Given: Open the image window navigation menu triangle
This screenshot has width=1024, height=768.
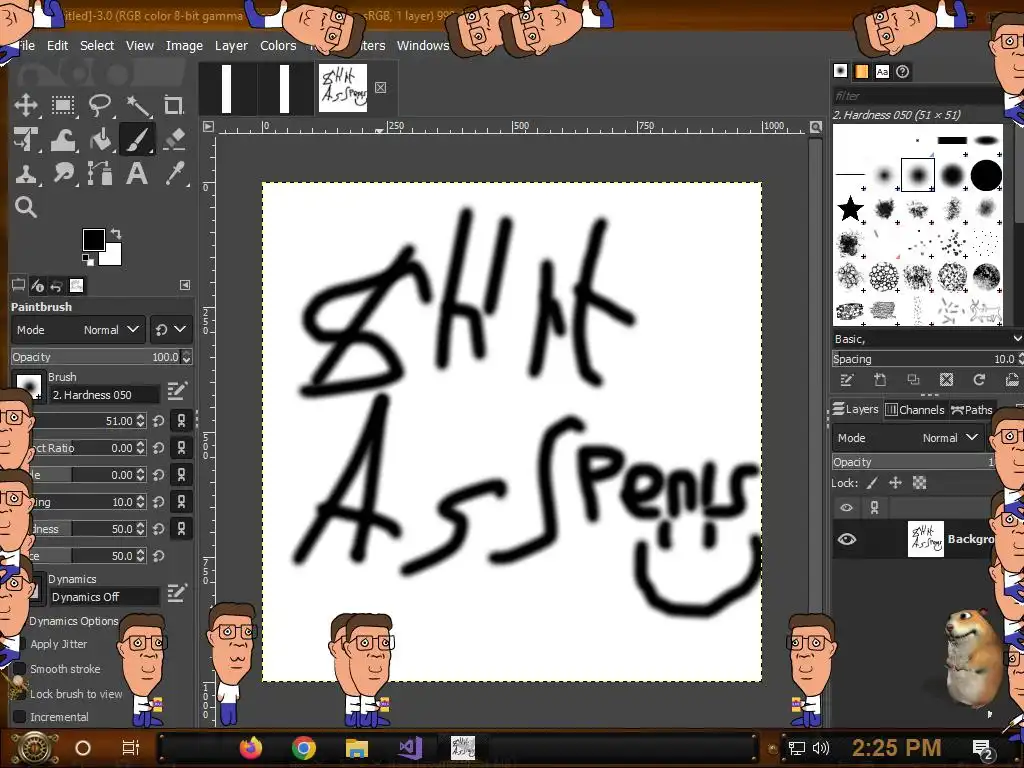Looking at the screenshot, I should [x=208, y=127].
